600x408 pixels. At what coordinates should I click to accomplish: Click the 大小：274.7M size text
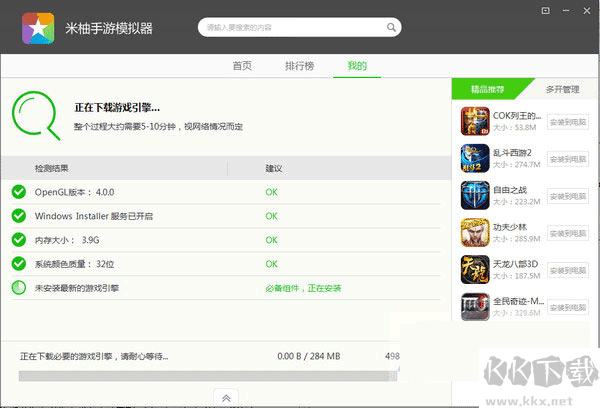(x=517, y=165)
